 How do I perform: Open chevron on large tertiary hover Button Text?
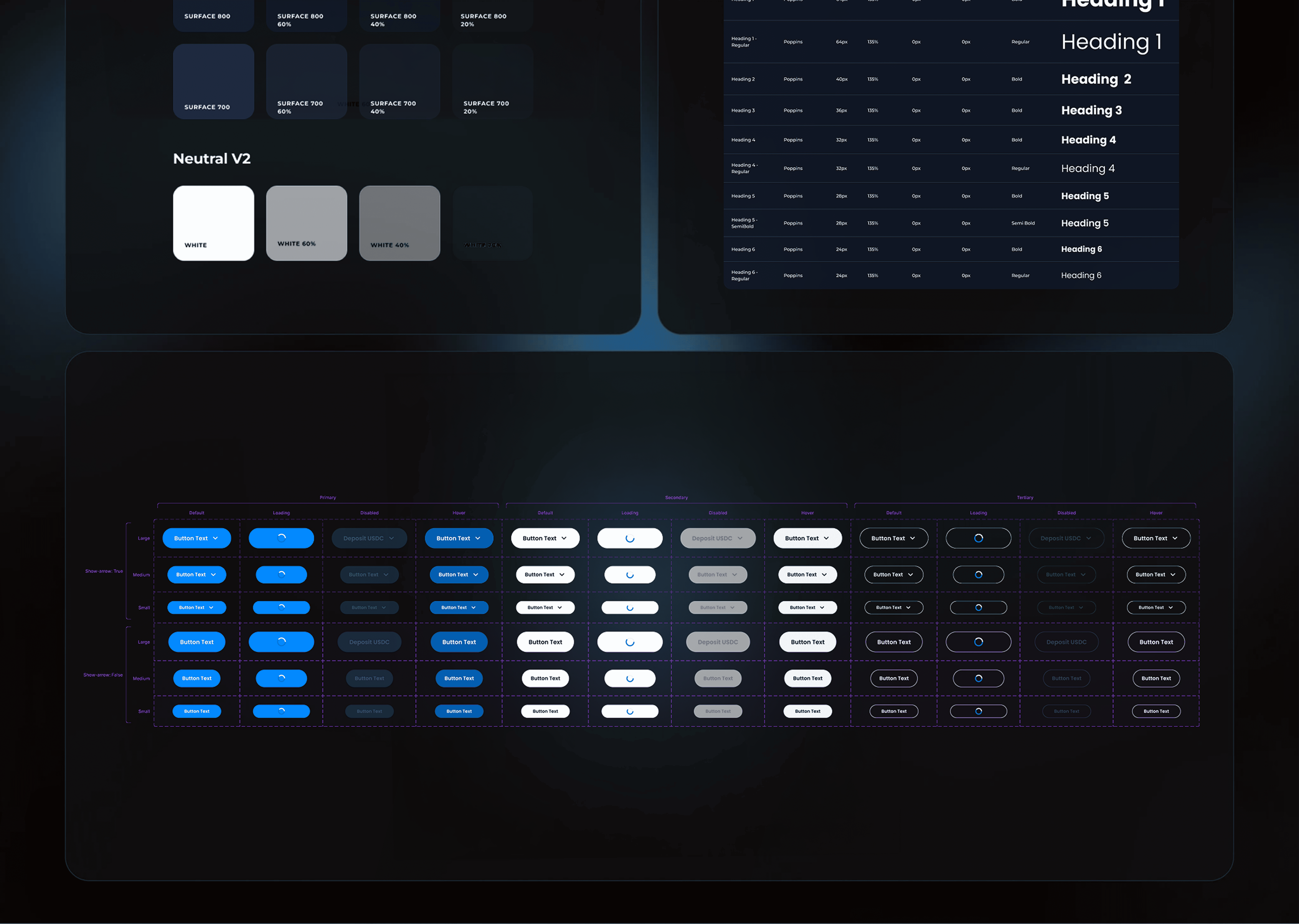[1175, 538]
